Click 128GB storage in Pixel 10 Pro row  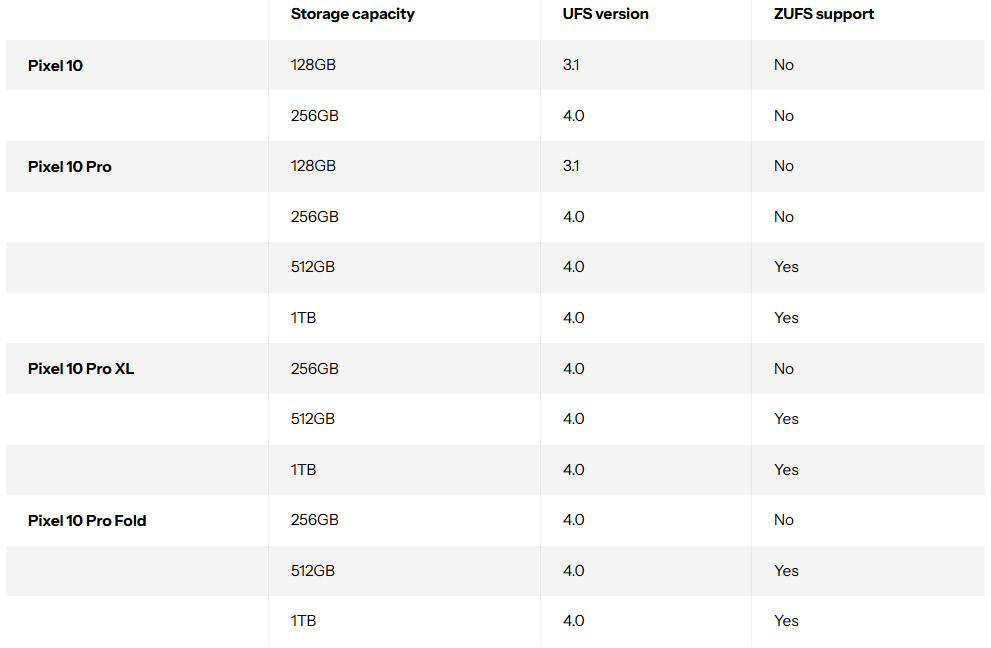coord(313,166)
